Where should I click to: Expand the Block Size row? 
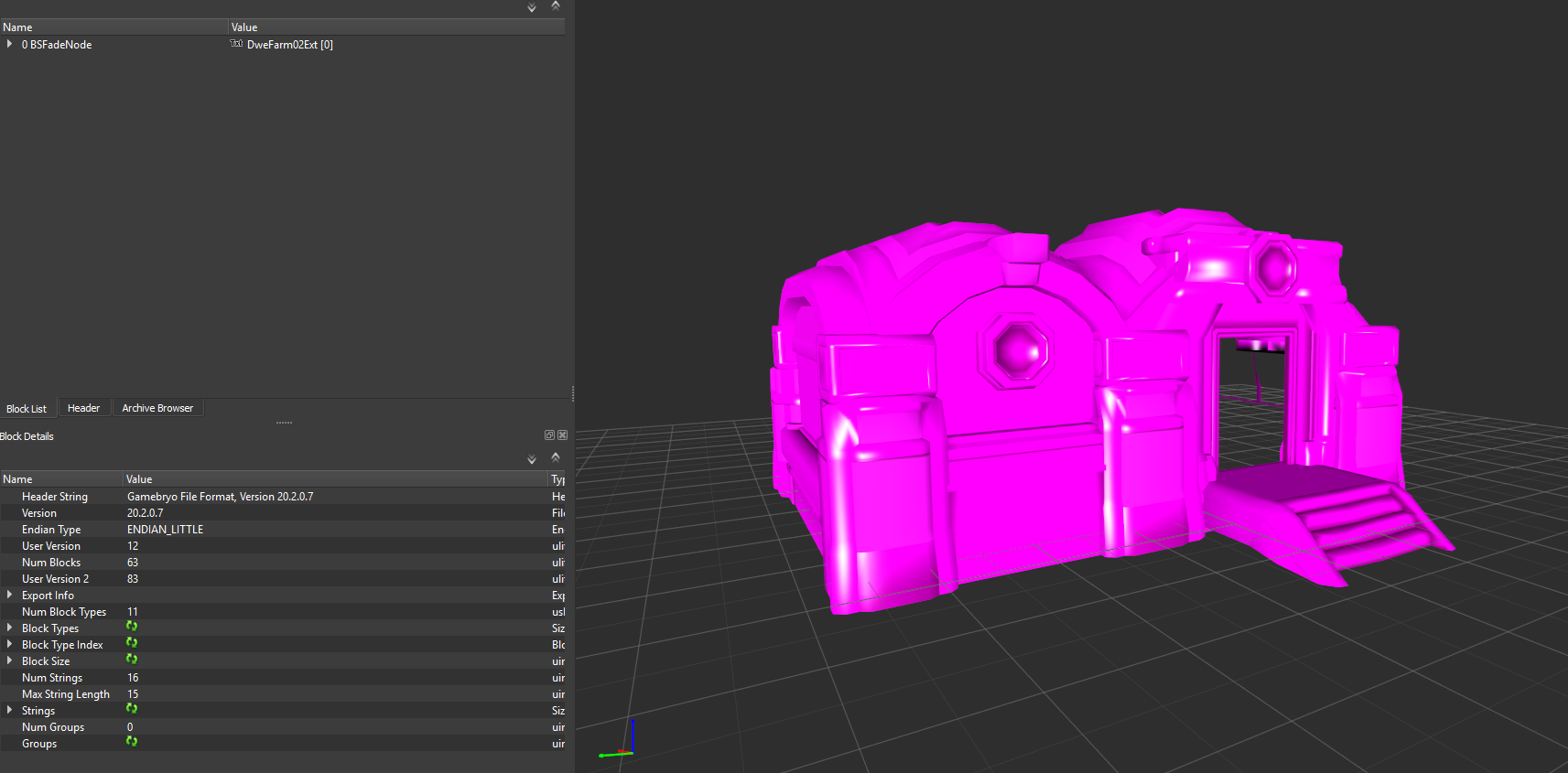pos(9,660)
